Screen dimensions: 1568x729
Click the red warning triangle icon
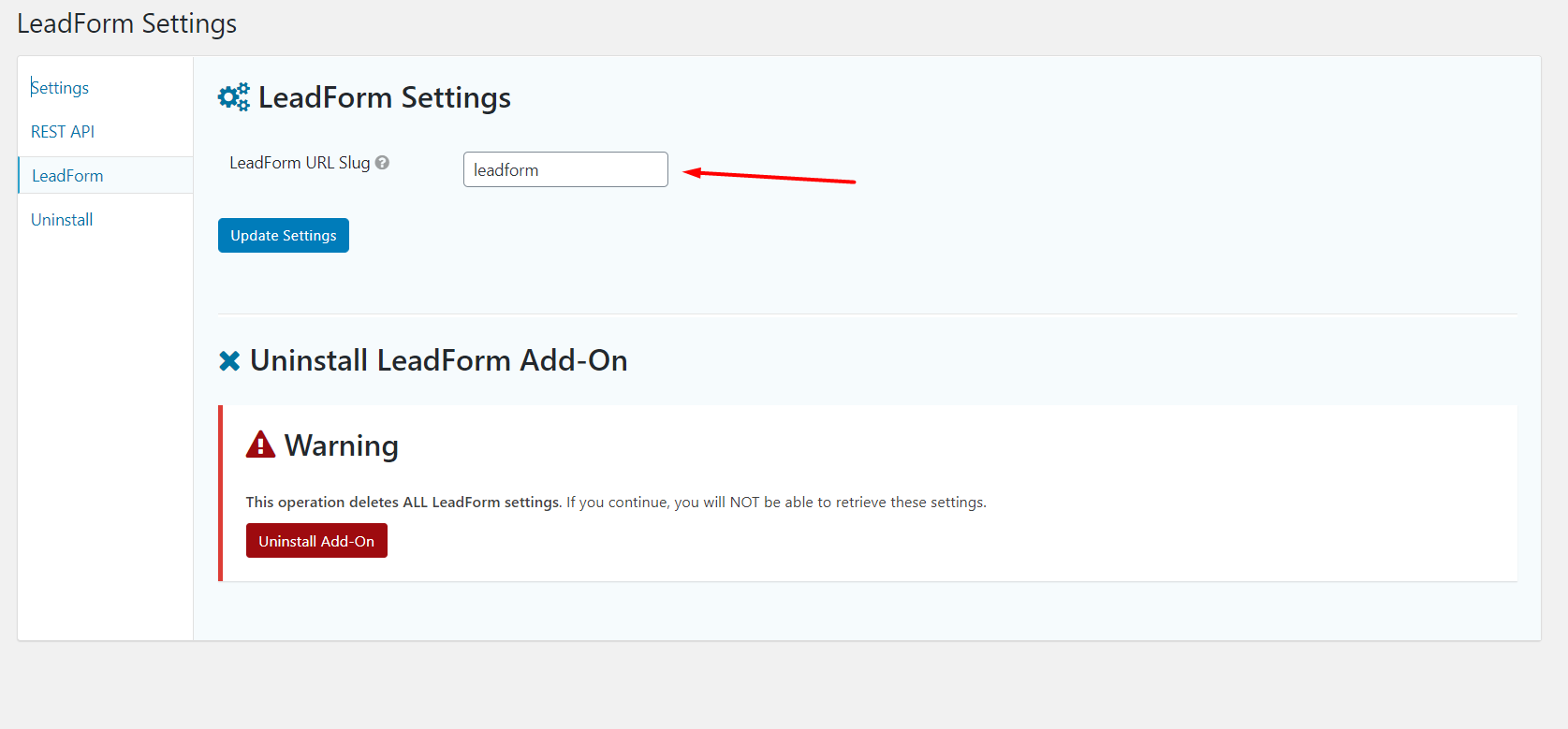click(x=260, y=445)
